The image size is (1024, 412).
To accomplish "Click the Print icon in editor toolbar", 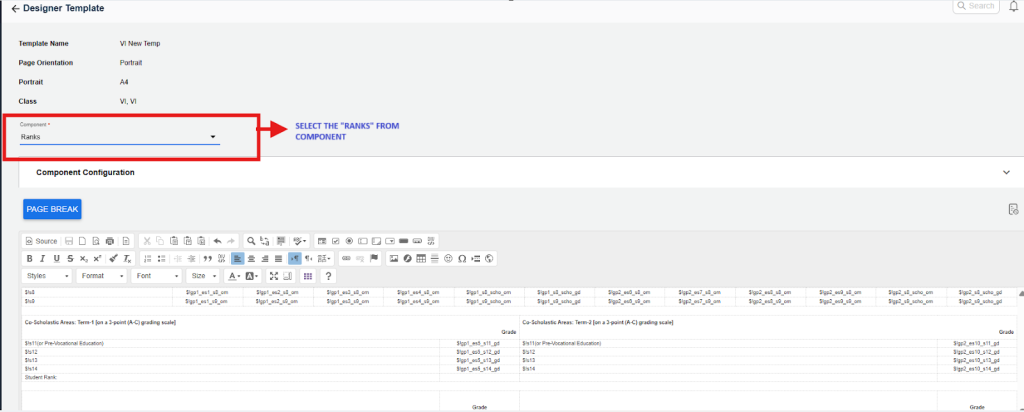I will click(109, 241).
